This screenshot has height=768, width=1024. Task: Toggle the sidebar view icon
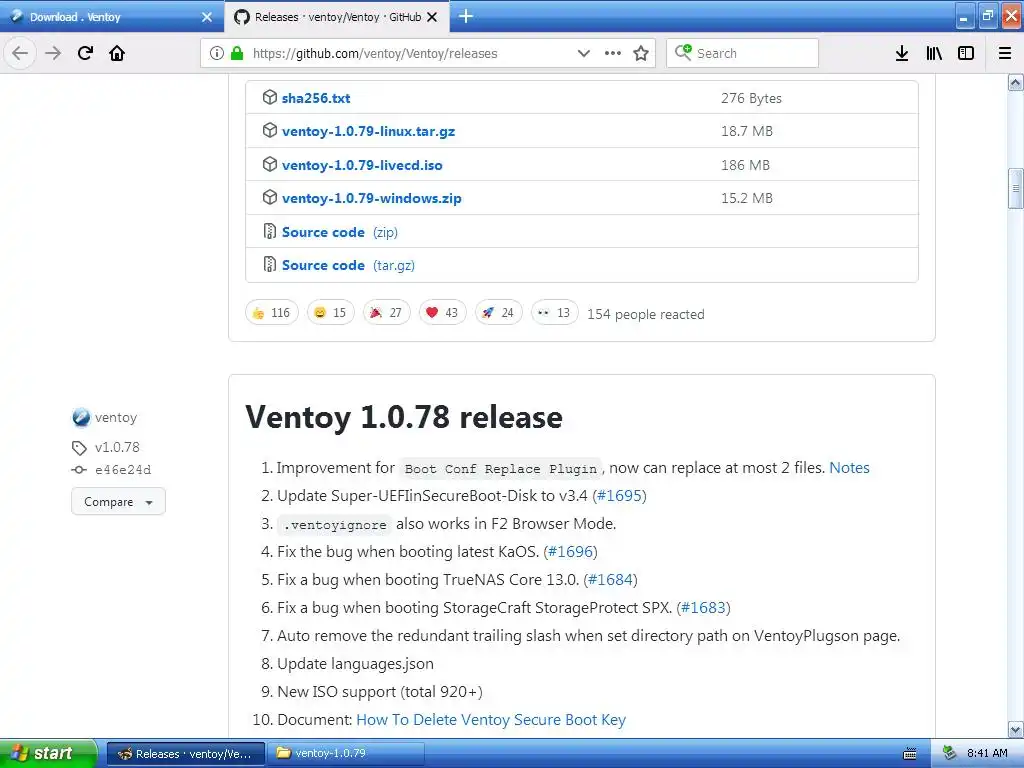point(966,54)
